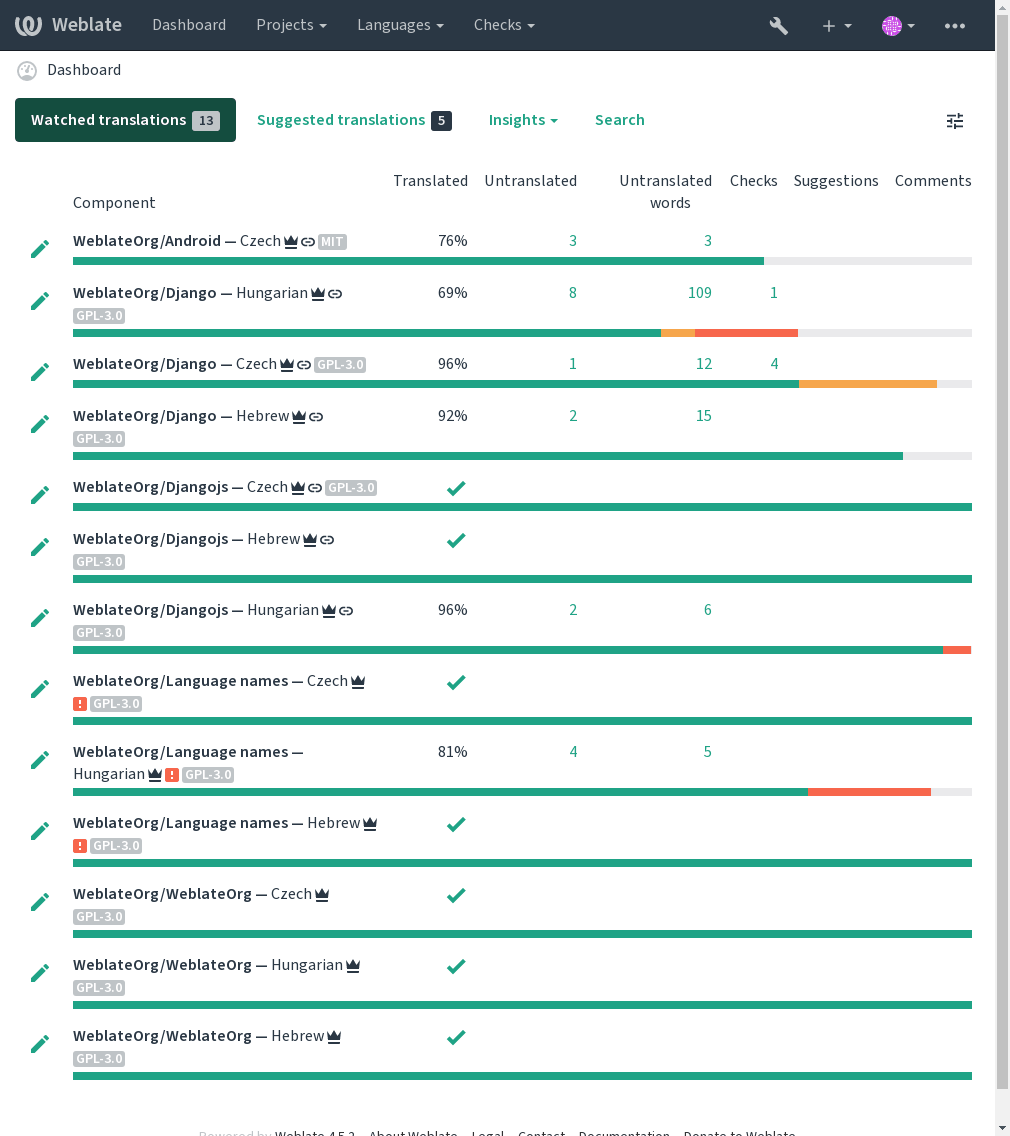Viewport: 1010px width, 1136px height.
Task: Expand the Projects dropdown menu
Action: pos(291,25)
